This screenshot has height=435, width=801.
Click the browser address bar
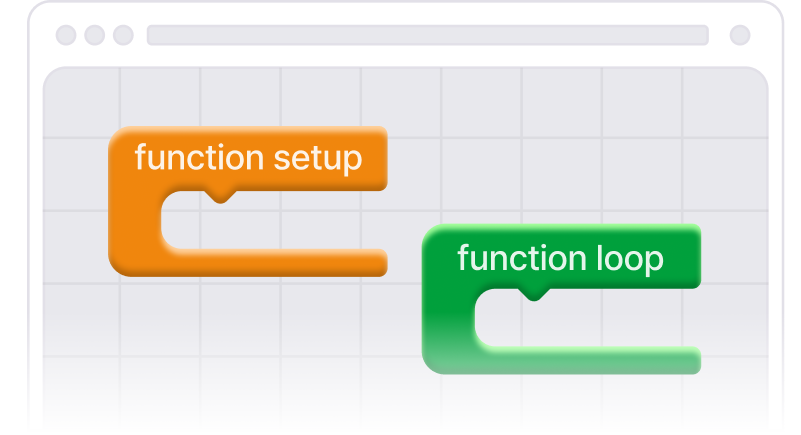click(x=427, y=36)
